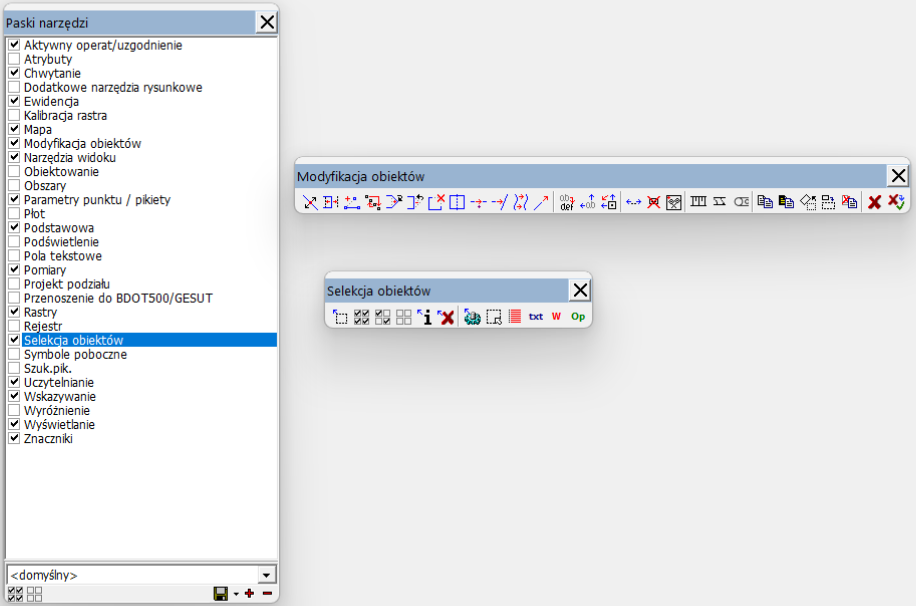Click the diagonal red arrow icon in Modyfikacja obiektów

(541, 202)
